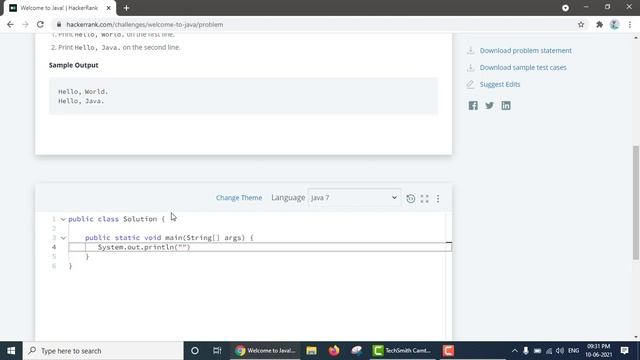Open the Chrome profile avatar
Viewport: 640px width, 360px height.
pos(614,24)
